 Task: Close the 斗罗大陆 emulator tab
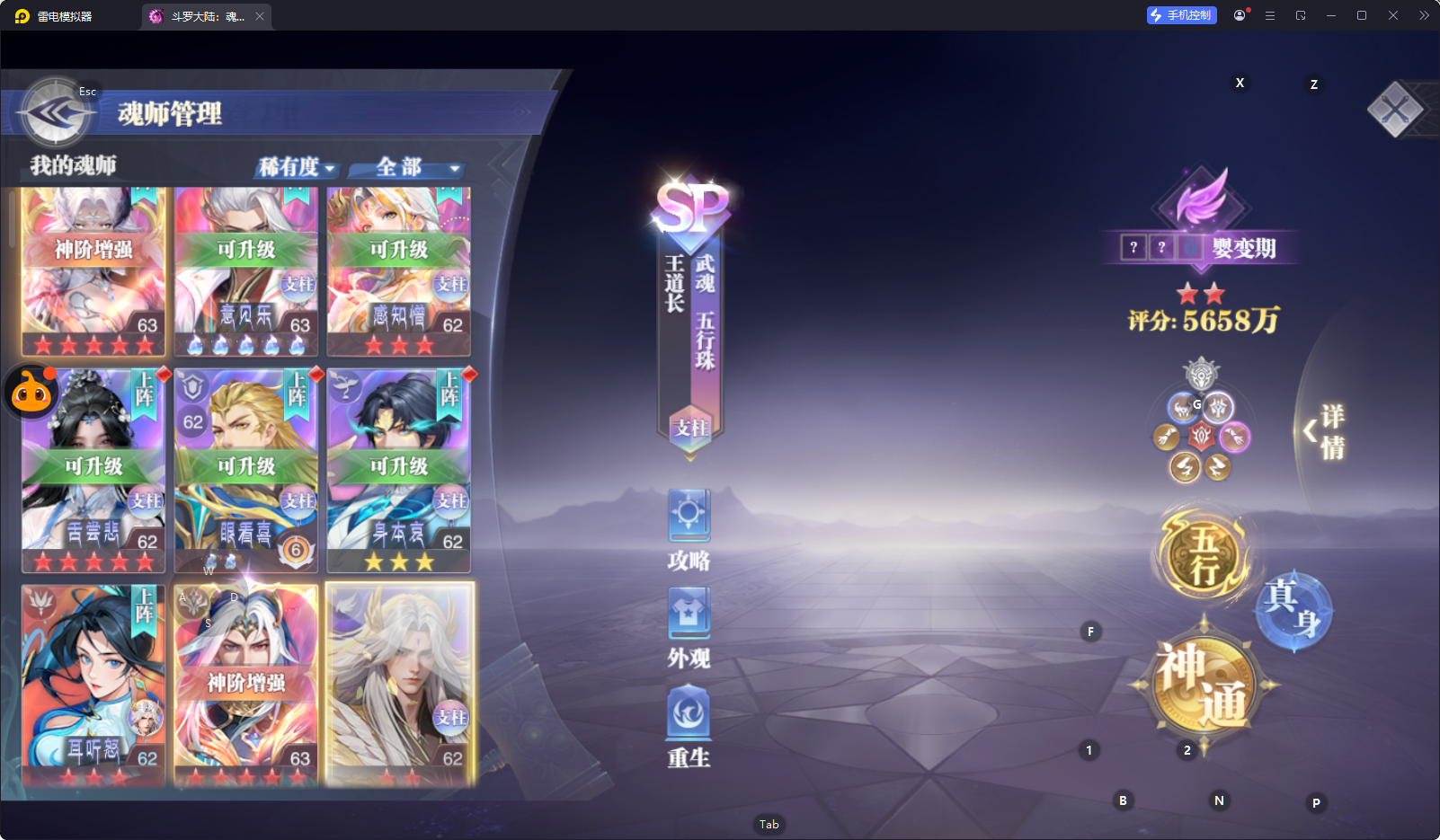260,16
